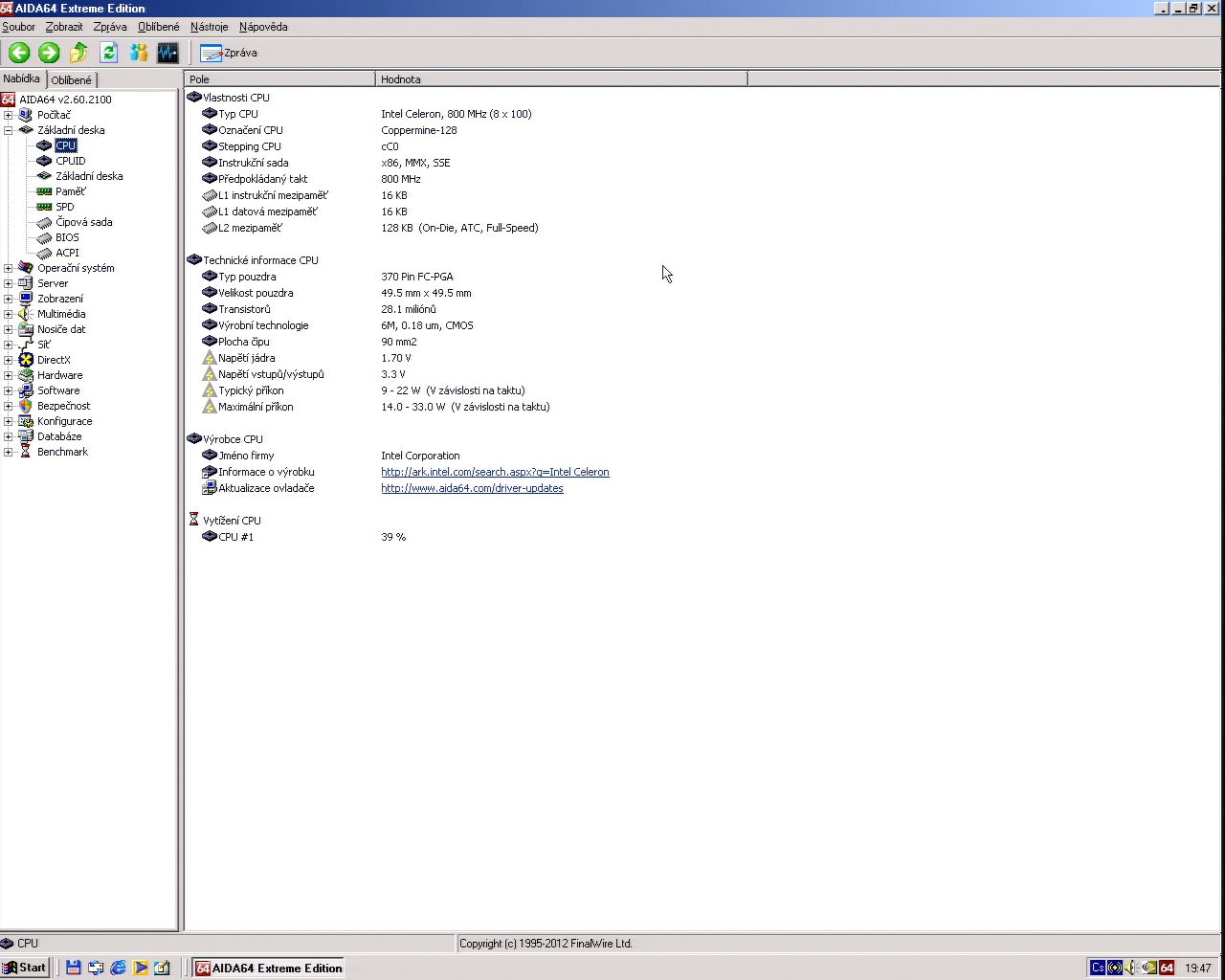Launch Internet Explorer from quick launch
Viewport: 1225px width, 980px height.
(118, 968)
